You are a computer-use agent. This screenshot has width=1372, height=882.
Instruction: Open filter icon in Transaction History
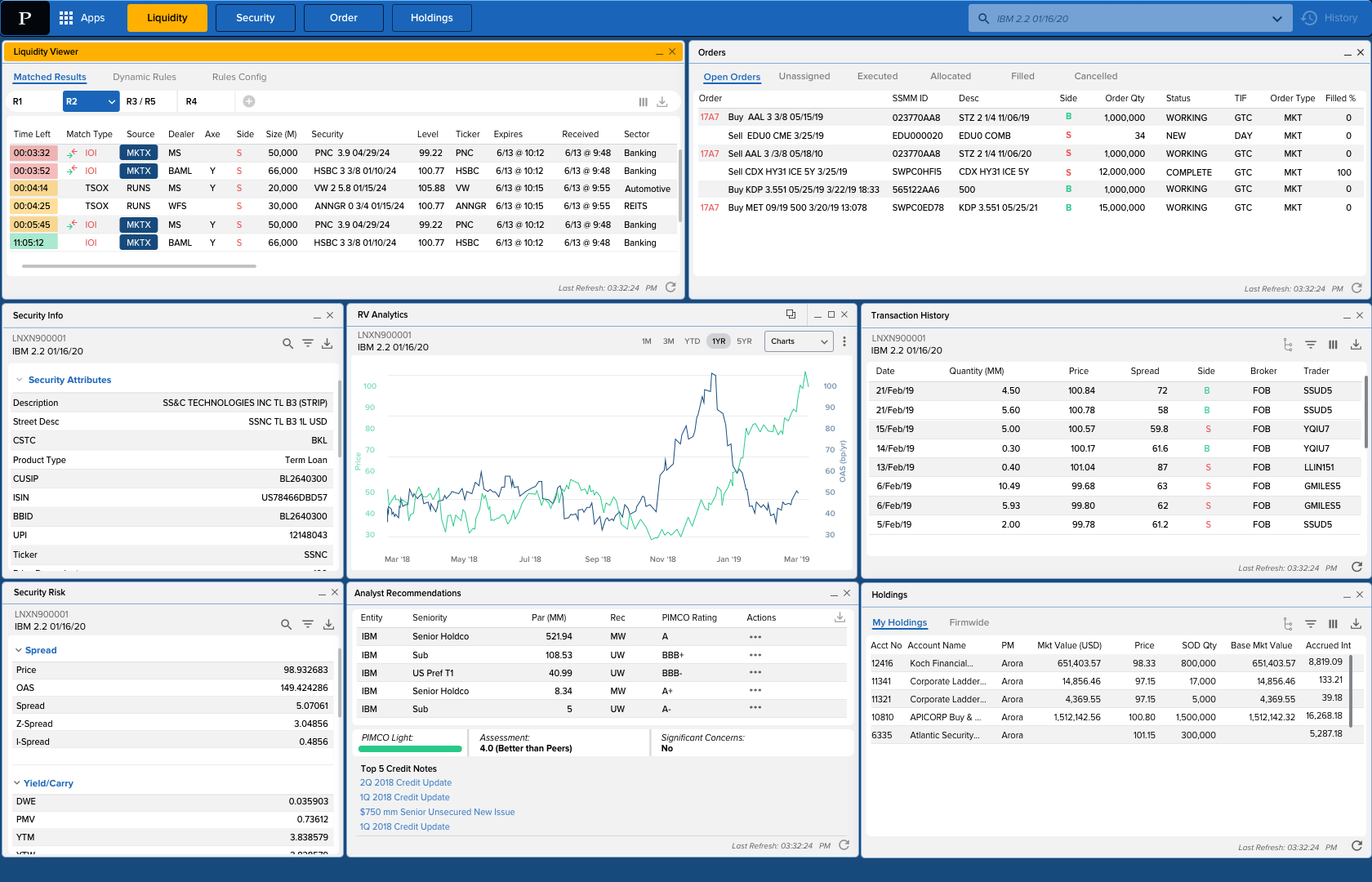coord(1311,345)
